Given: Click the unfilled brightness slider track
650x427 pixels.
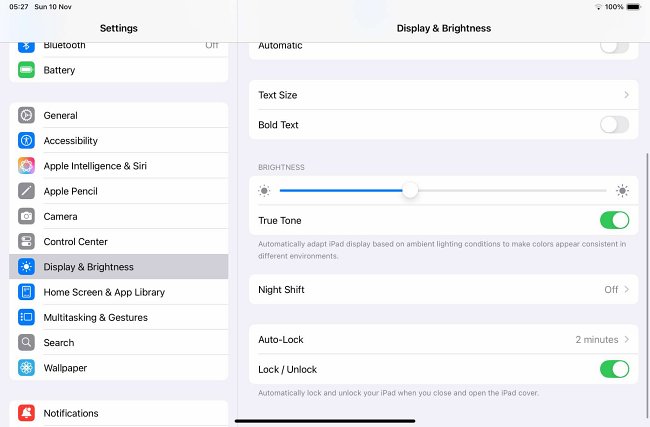Looking at the screenshot, I should 512,191.
